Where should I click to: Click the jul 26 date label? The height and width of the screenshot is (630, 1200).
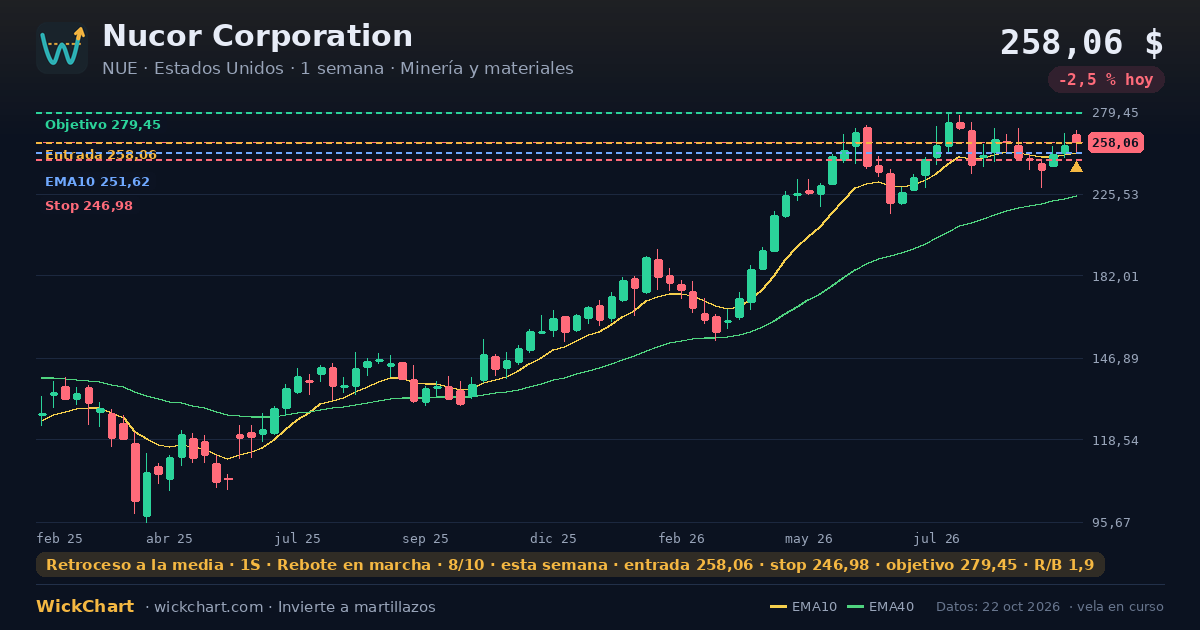coord(937,539)
